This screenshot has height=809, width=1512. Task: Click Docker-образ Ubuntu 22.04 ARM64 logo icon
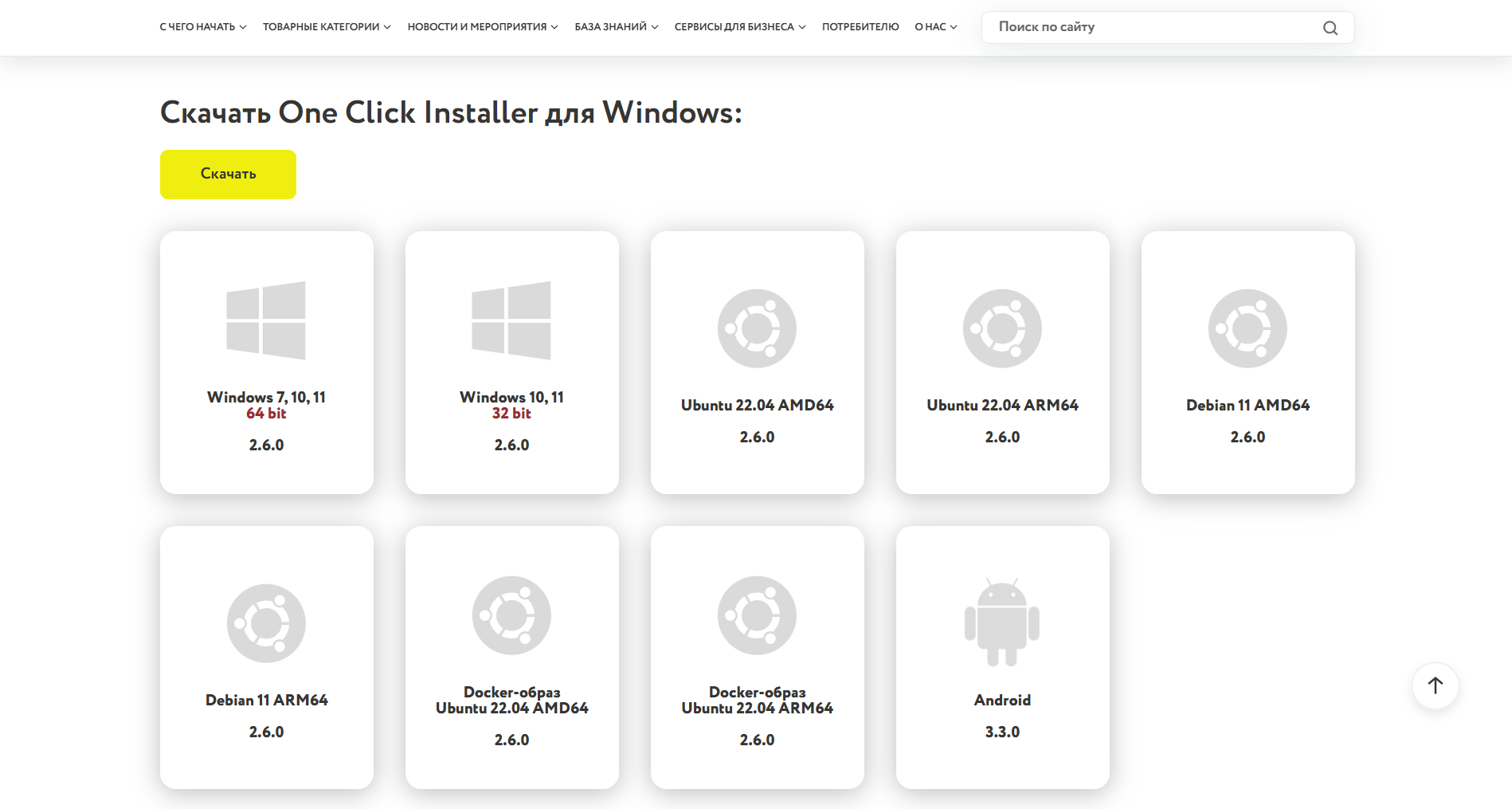click(757, 615)
